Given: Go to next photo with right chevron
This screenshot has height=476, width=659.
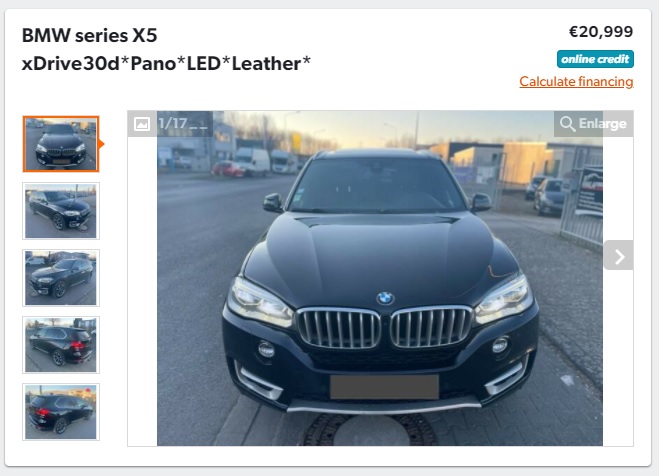Looking at the screenshot, I should [619, 255].
